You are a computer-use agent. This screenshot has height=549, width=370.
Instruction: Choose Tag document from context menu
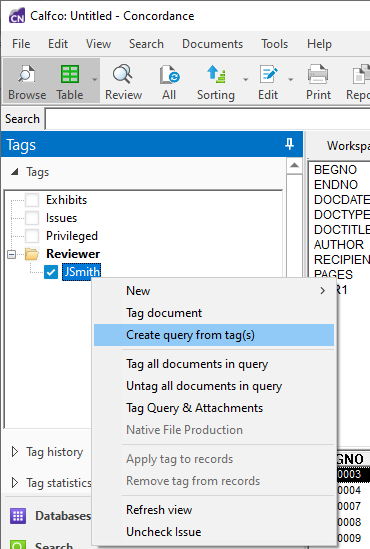pos(214,313)
